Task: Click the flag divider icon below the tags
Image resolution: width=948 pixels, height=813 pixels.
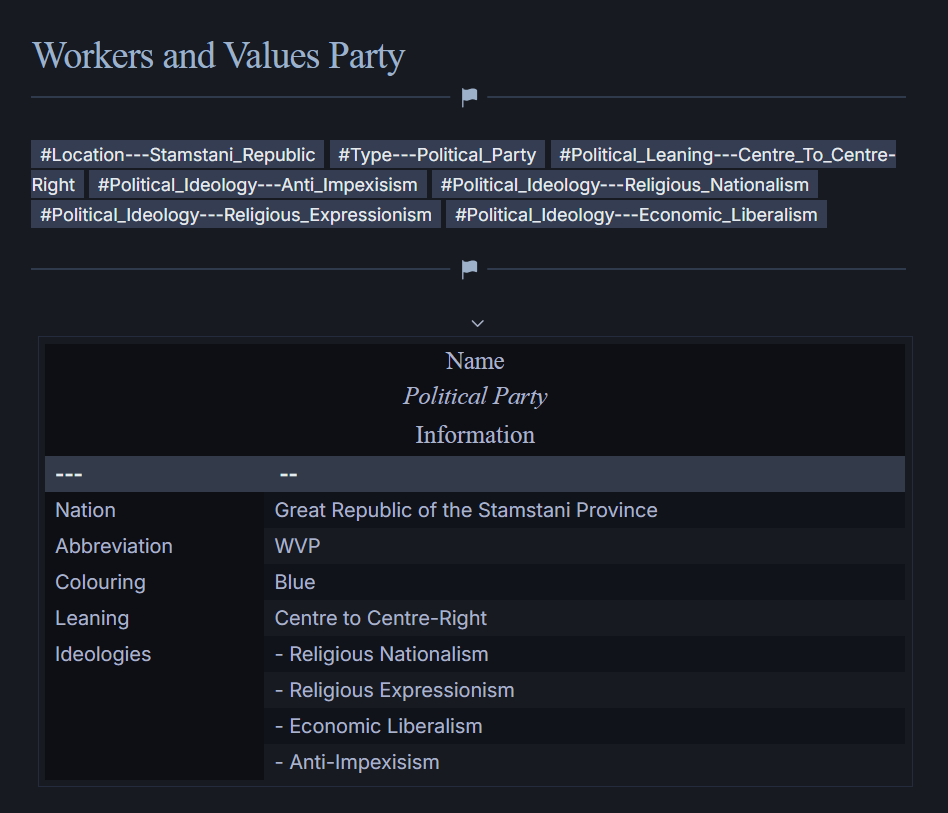Action: (x=469, y=269)
